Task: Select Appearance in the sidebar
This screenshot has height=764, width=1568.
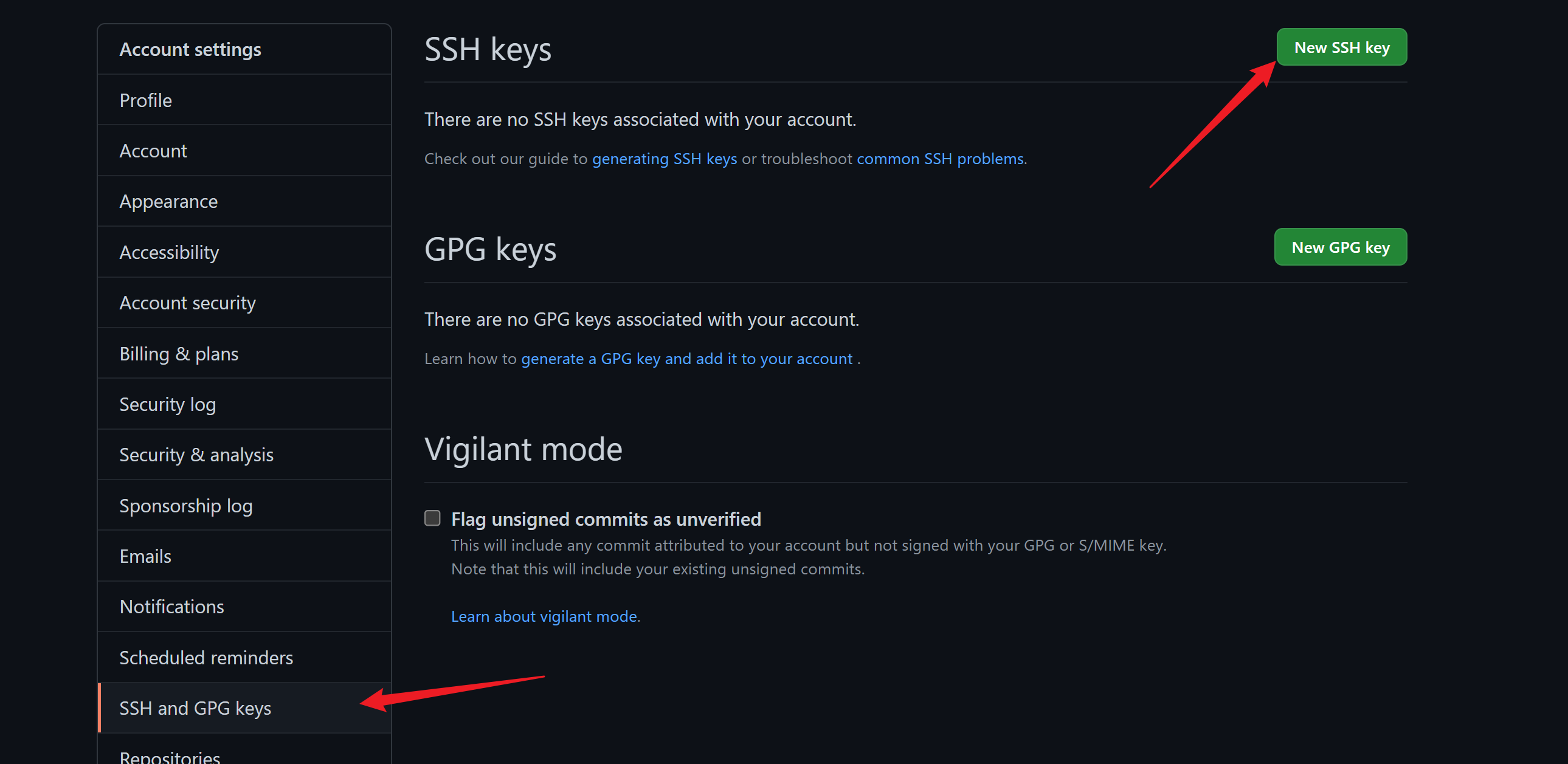Action: point(168,201)
